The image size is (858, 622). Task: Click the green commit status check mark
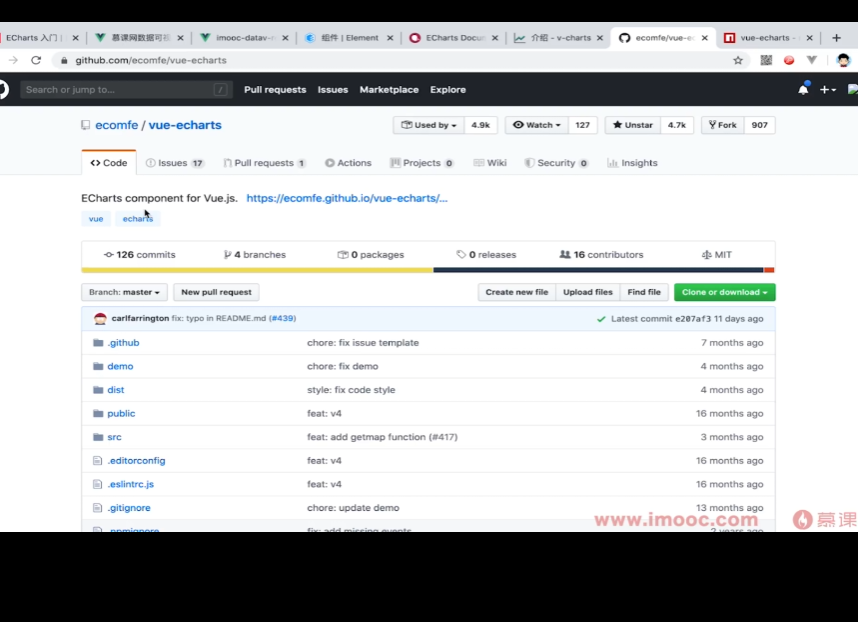click(601, 319)
